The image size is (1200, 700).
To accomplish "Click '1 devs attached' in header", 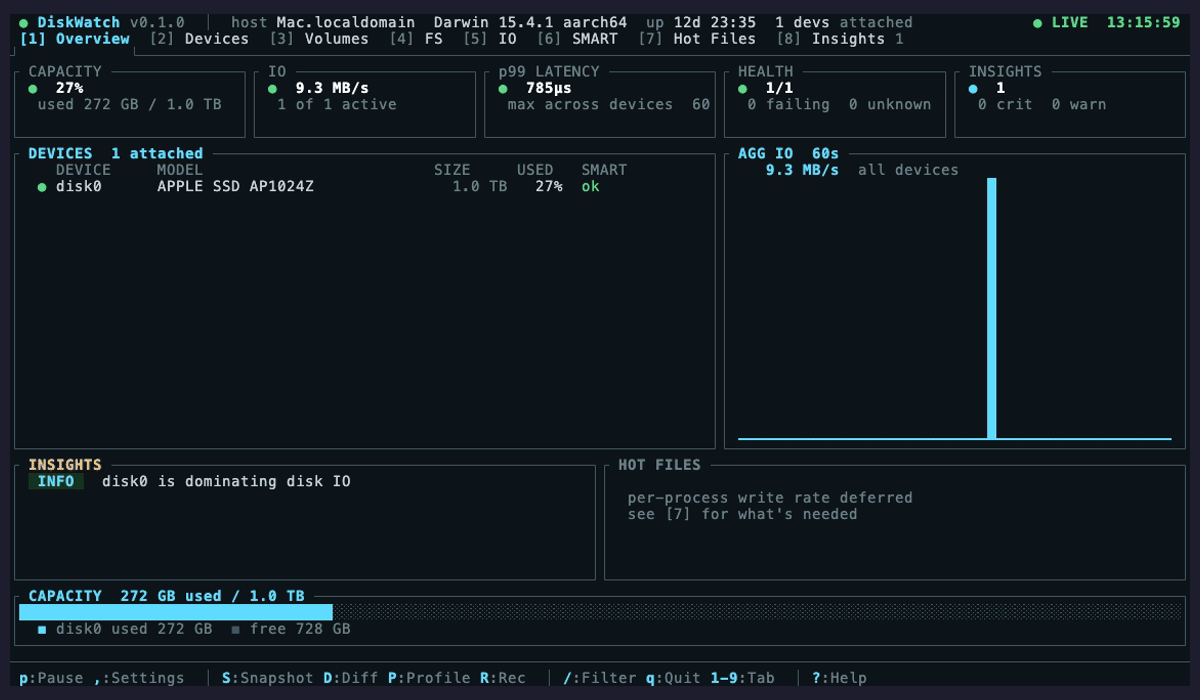I will 844,22.
